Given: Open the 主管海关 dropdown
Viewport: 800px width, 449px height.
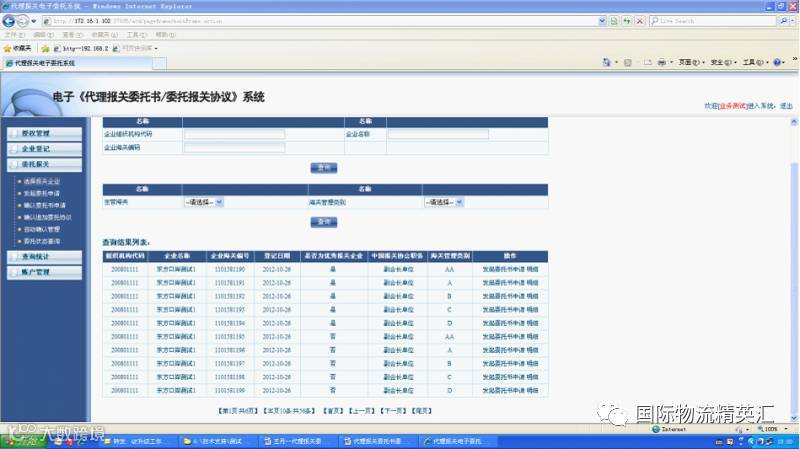Looking at the screenshot, I should pyautogui.click(x=204, y=203).
